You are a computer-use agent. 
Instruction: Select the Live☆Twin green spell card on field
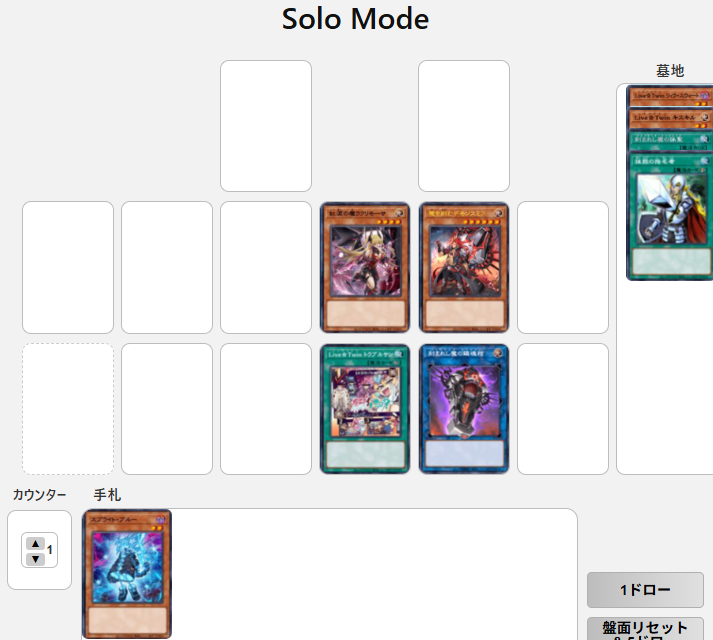click(365, 409)
